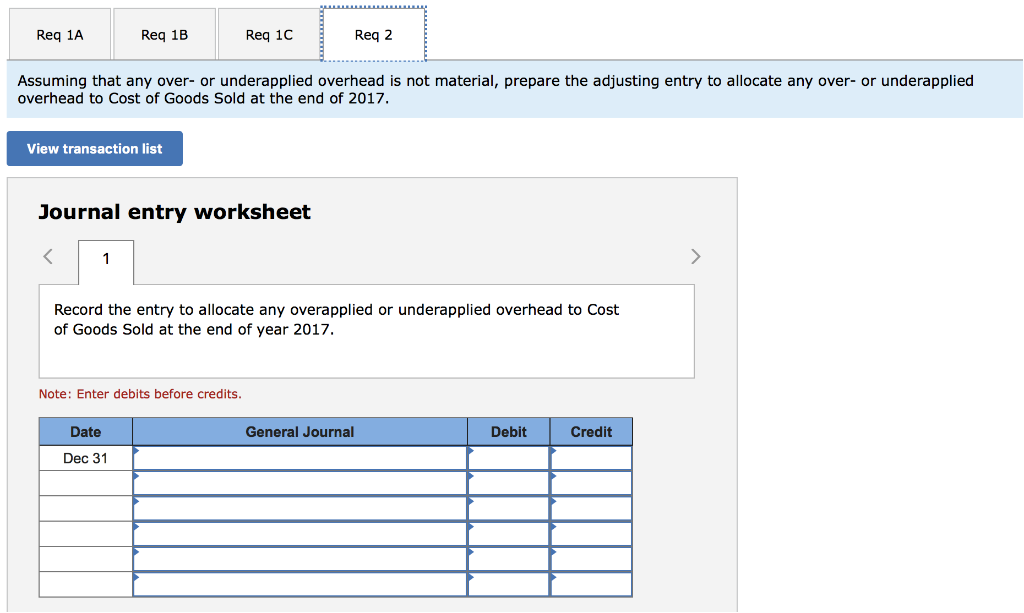Screen dimensions: 1024x613
Task: Click the Credit column header
Action: (x=591, y=432)
